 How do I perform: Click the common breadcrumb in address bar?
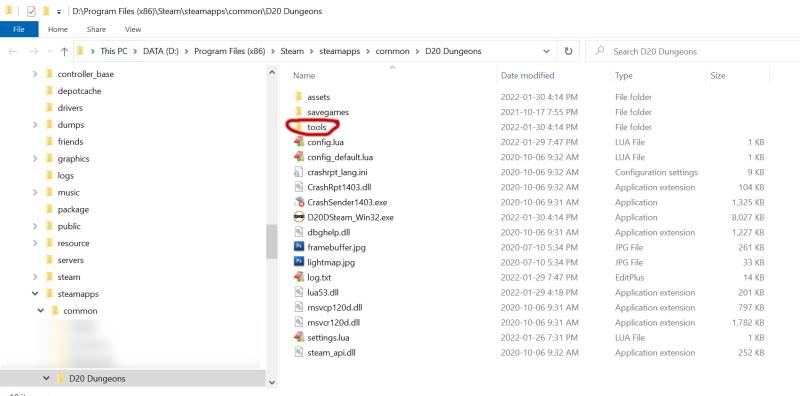[x=392, y=51]
